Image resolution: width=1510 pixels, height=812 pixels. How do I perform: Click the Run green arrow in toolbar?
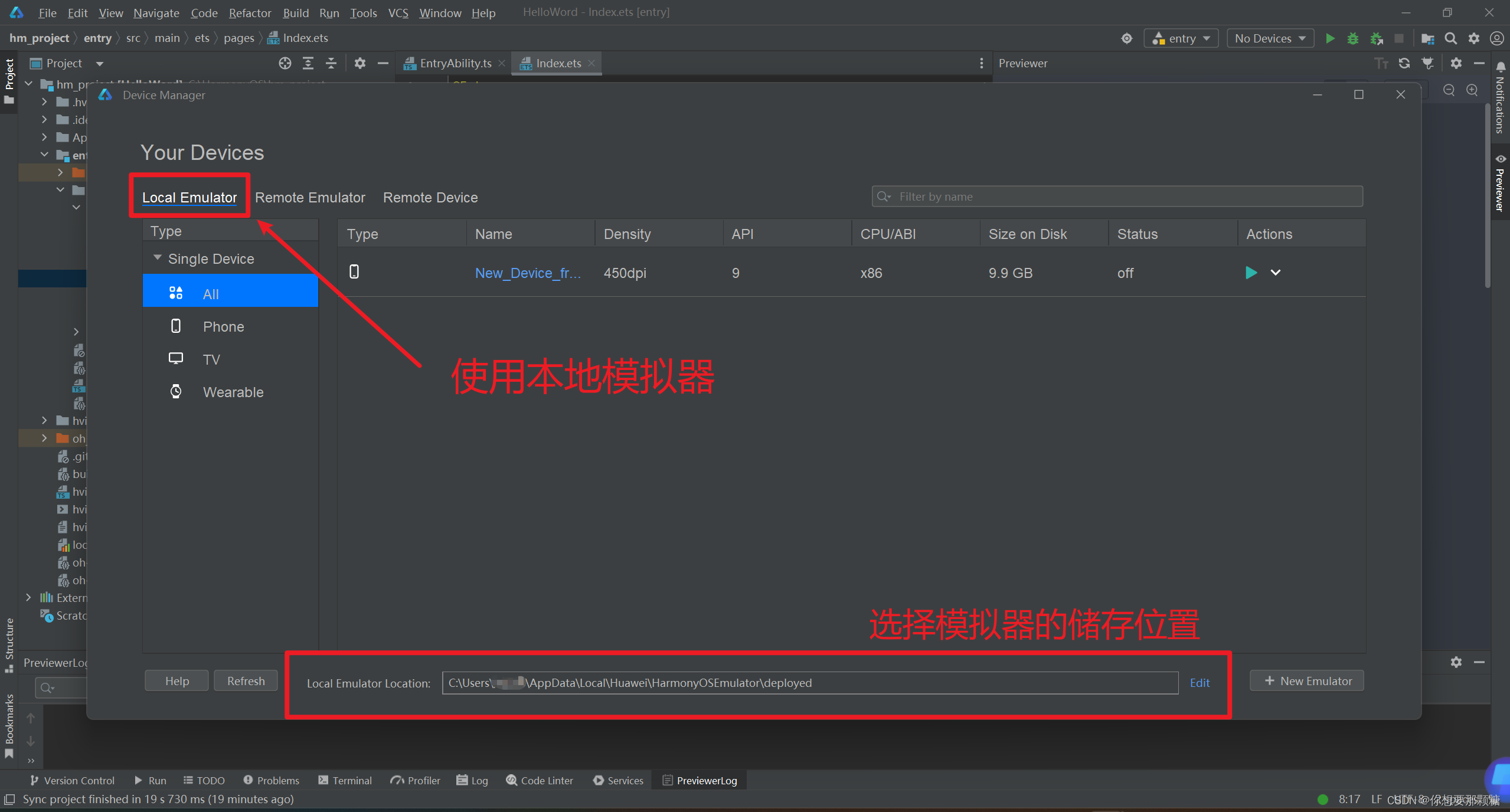pyautogui.click(x=1330, y=38)
